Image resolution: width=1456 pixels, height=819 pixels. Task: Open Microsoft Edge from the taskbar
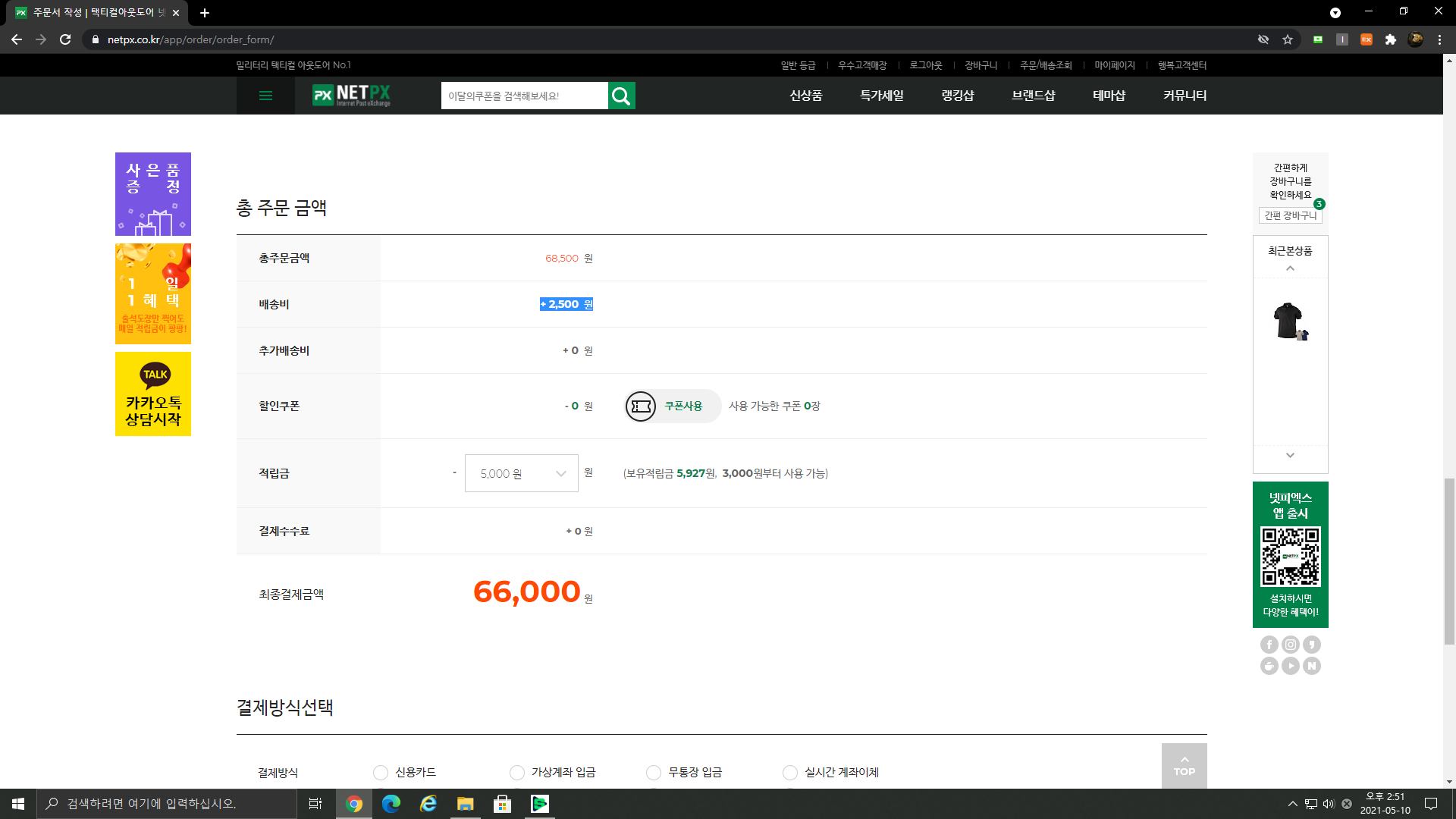tap(391, 804)
